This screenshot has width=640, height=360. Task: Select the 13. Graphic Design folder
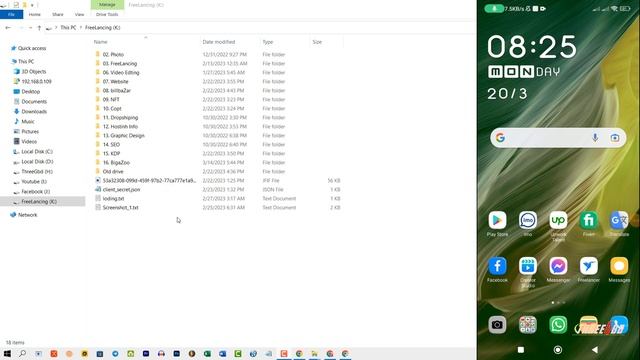click(123, 135)
